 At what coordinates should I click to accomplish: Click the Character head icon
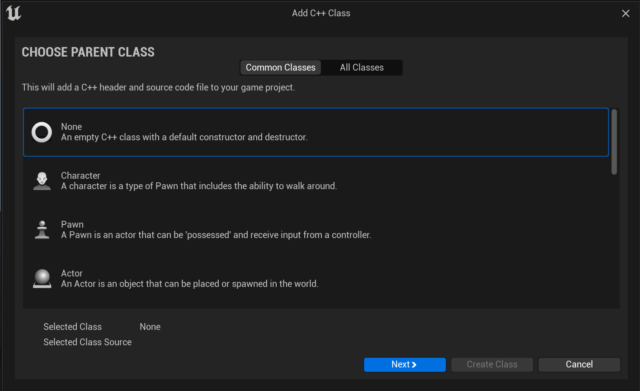click(42, 181)
